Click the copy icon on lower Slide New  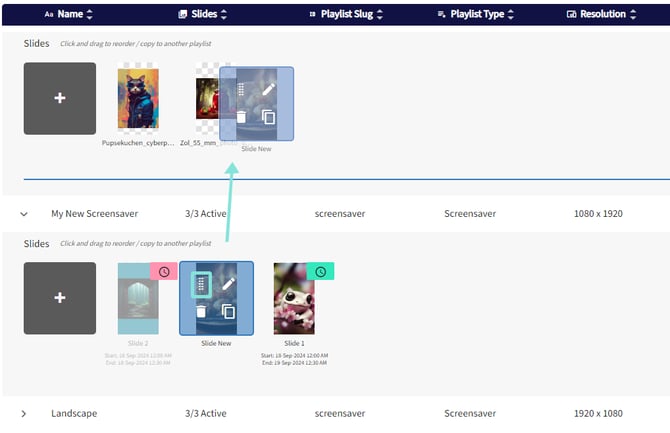[229, 312]
